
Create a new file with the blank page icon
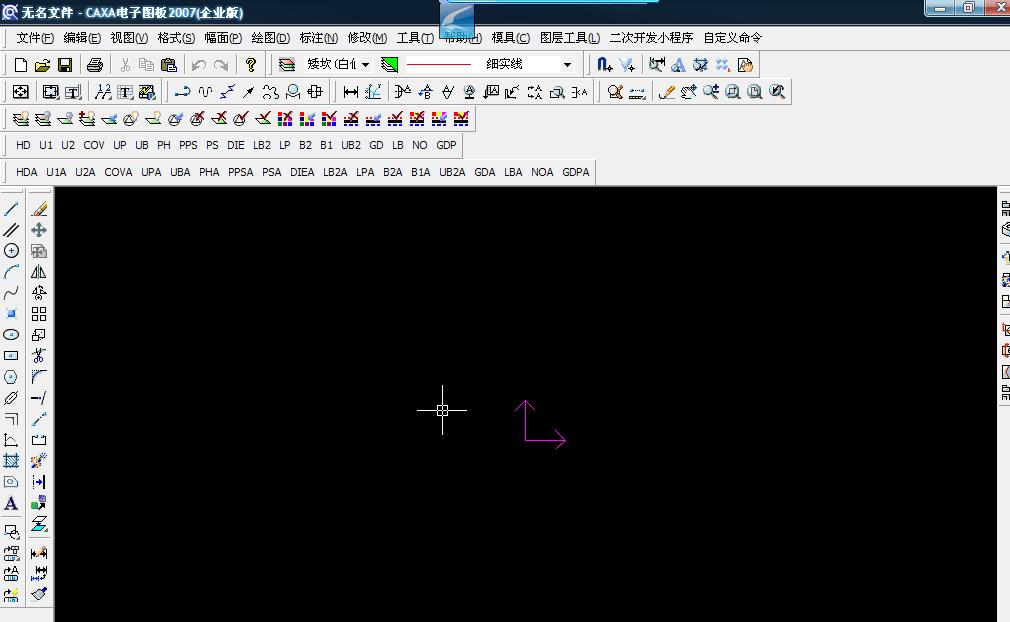click(21, 64)
